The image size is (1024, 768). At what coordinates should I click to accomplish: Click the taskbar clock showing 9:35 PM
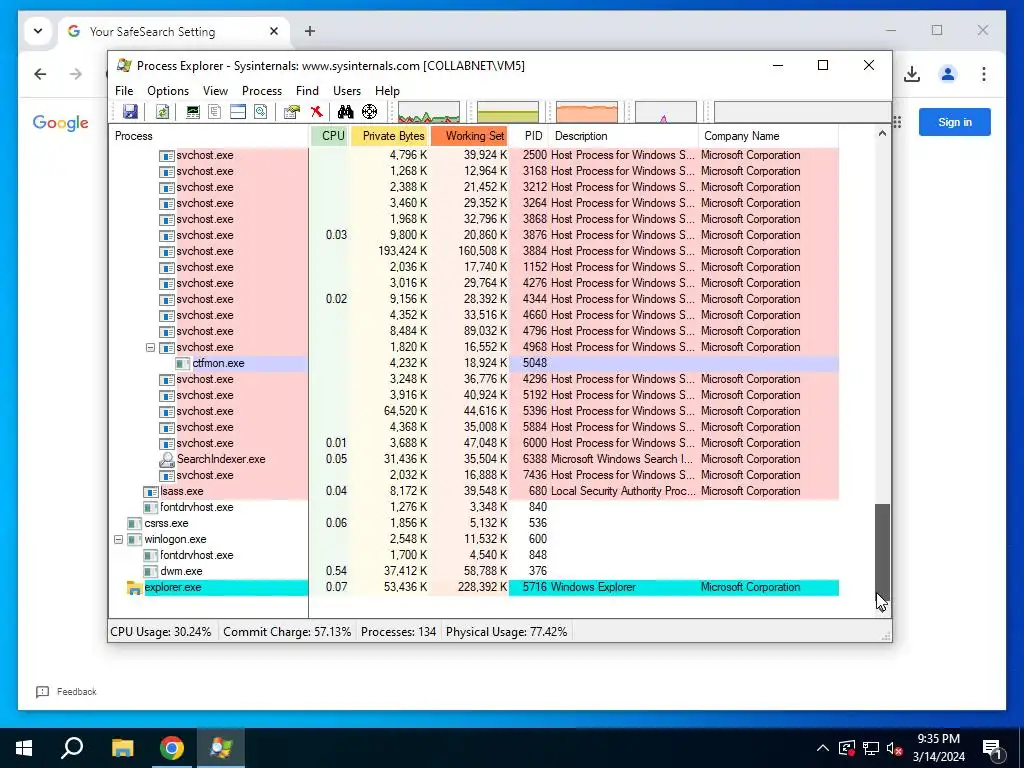point(938,748)
